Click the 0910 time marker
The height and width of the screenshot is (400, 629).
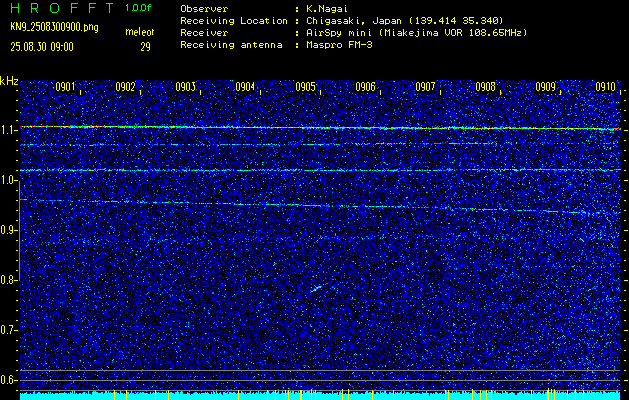[605, 87]
